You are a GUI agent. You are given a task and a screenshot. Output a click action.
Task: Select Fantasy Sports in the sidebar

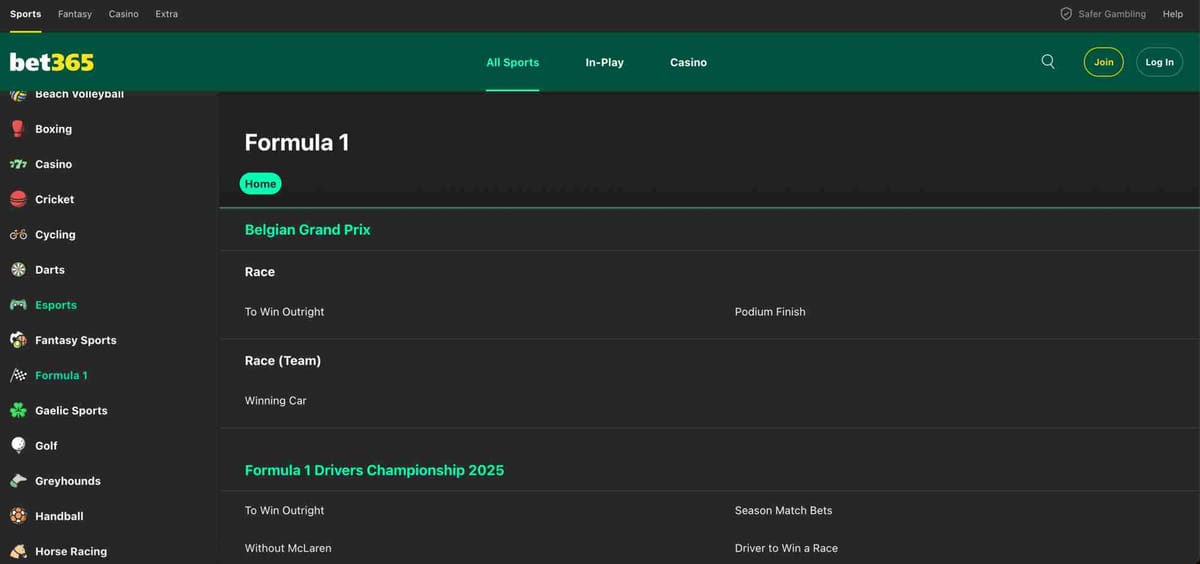[x=76, y=340]
